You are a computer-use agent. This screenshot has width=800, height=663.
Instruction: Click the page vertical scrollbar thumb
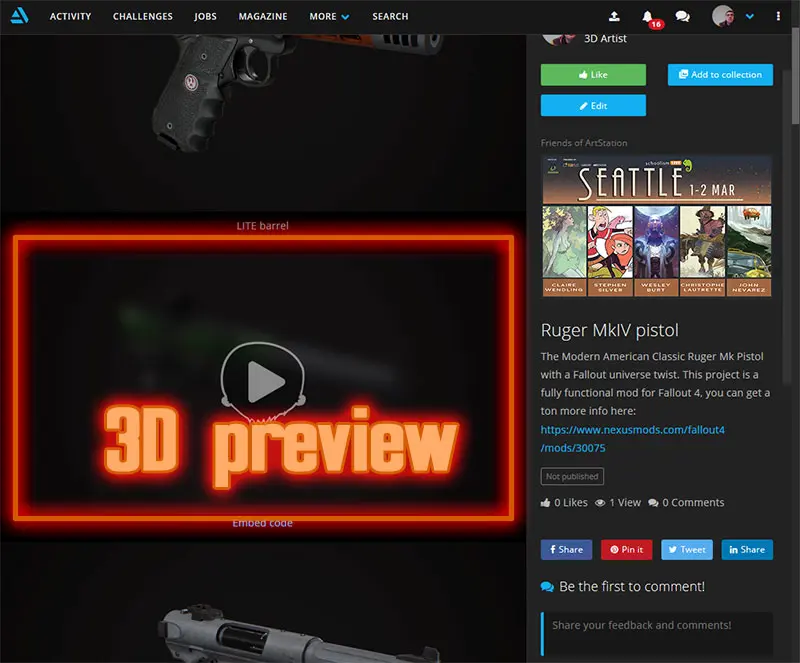point(795,76)
